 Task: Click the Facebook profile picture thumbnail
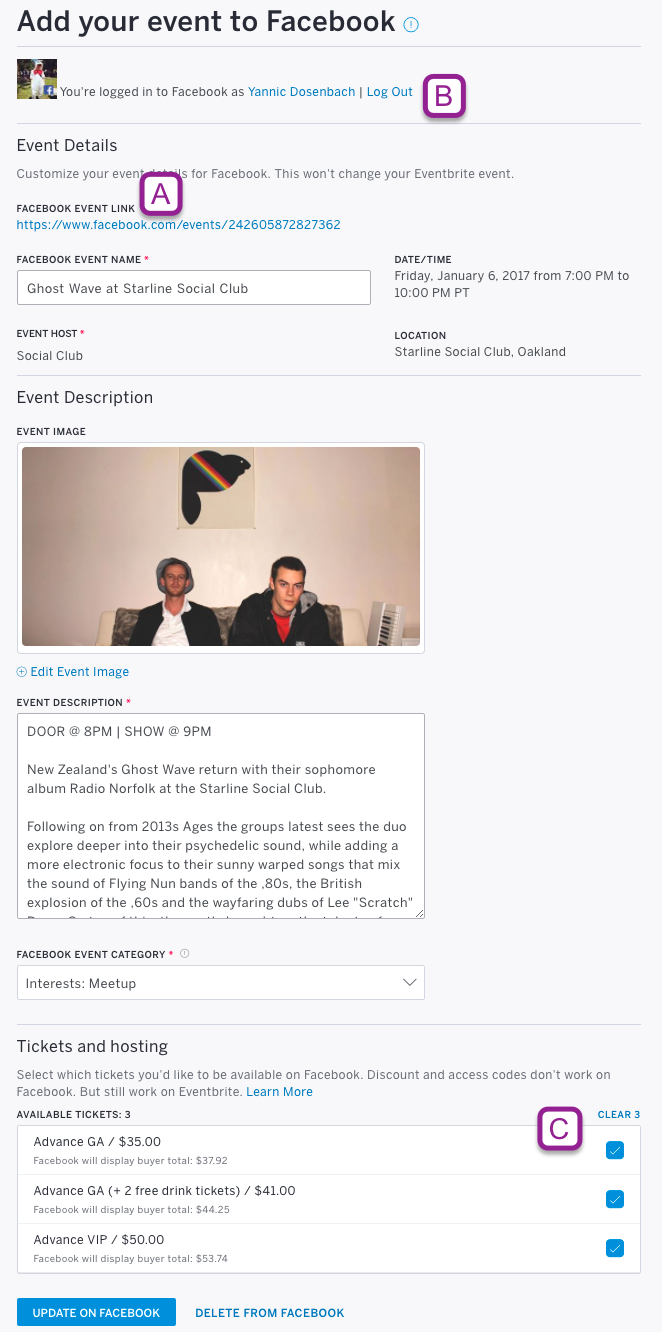[37, 79]
